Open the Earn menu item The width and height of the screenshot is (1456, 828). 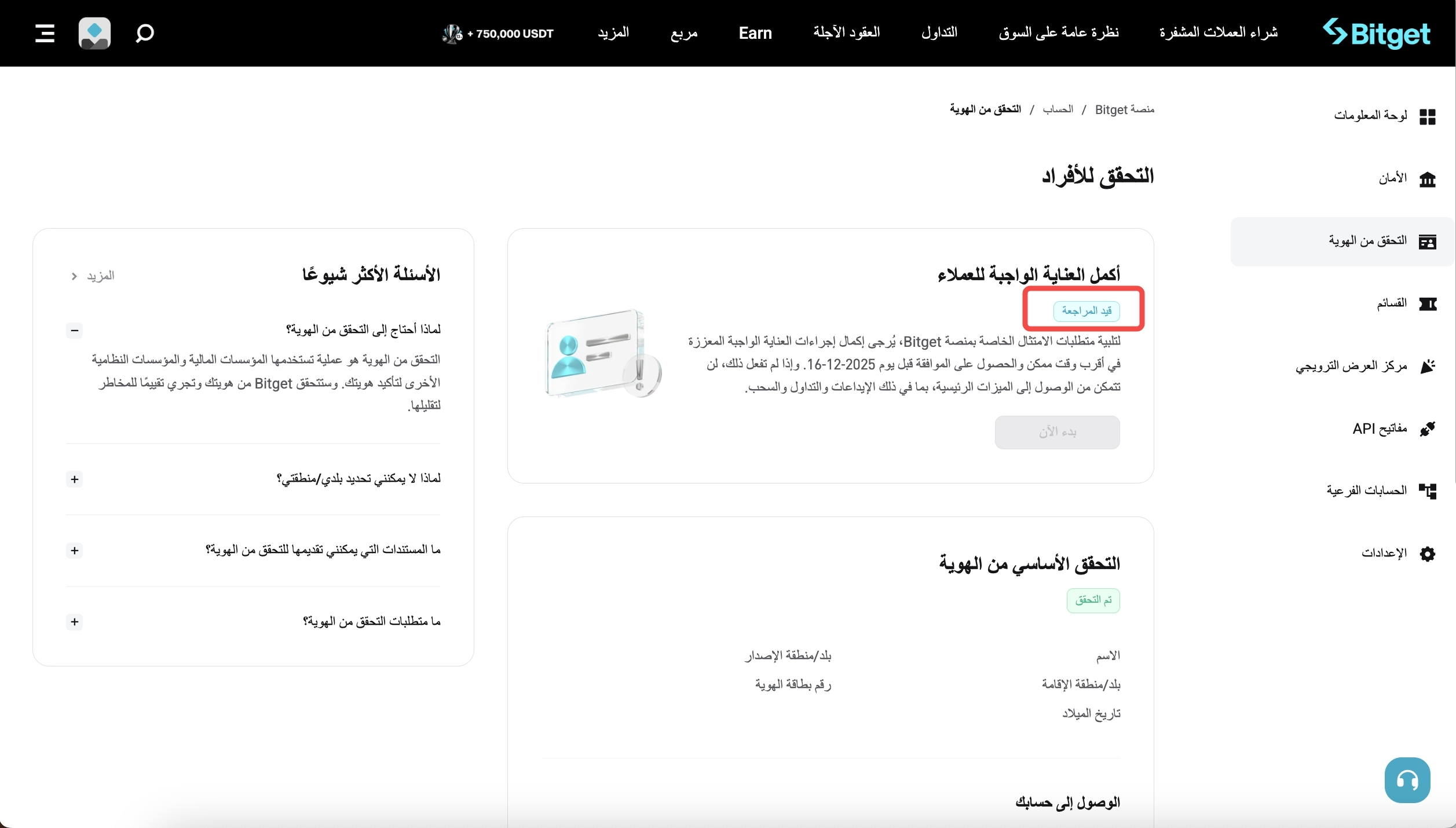click(x=755, y=33)
